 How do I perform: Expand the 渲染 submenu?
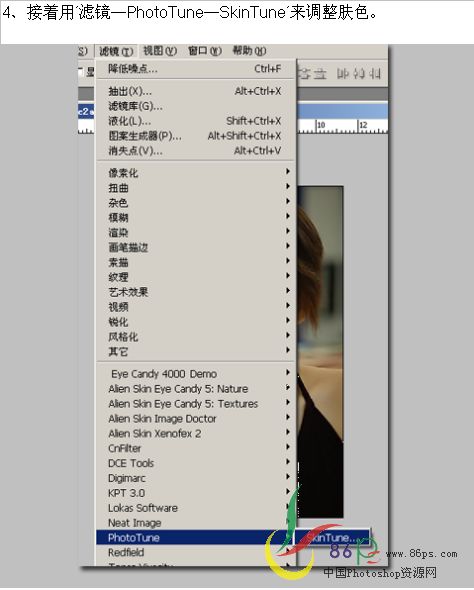196,233
